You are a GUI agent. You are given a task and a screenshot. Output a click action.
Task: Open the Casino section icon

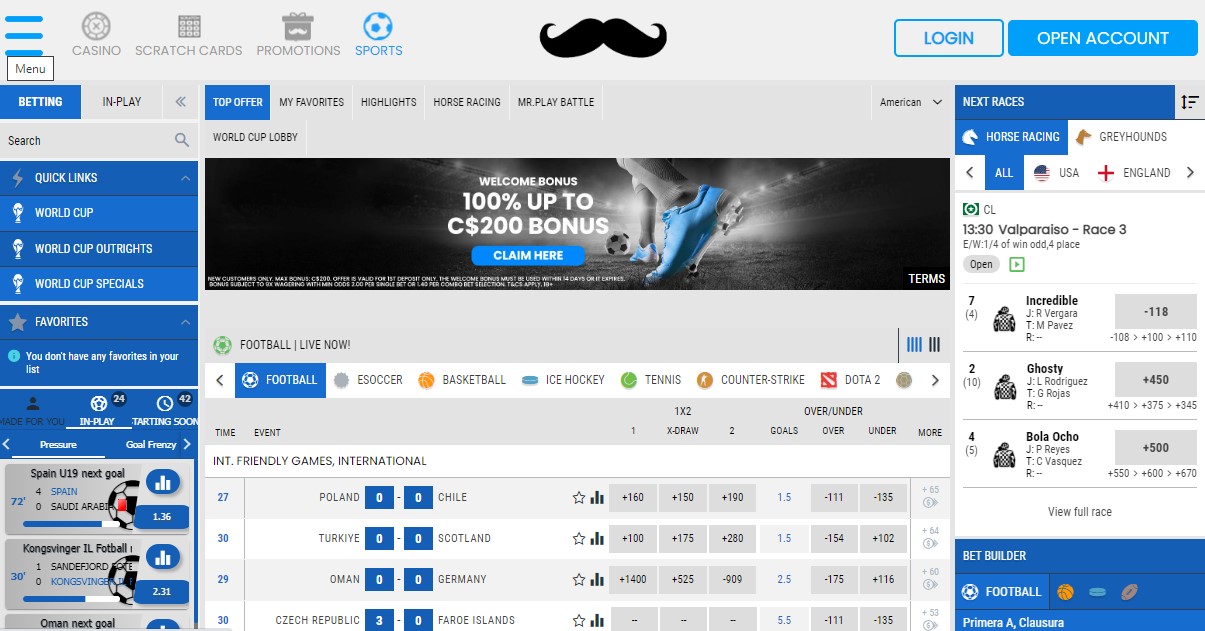(x=96, y=26)
